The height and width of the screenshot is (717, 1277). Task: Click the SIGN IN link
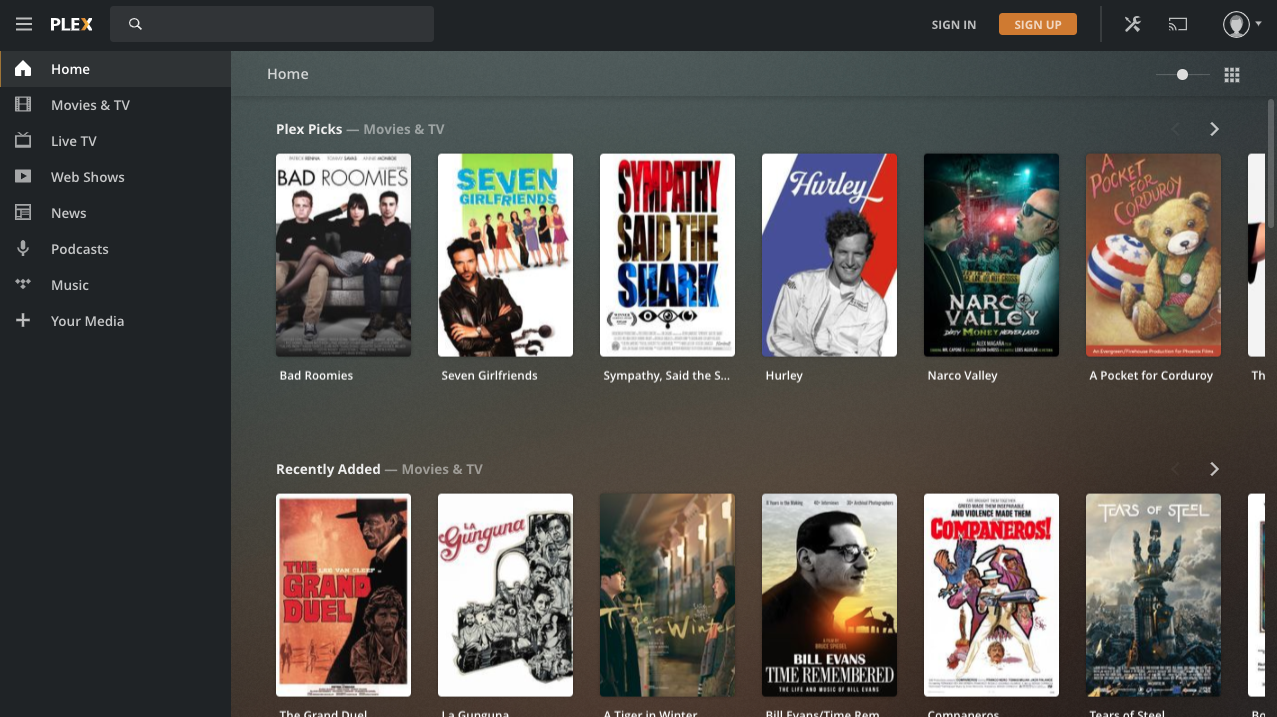tap(953, 25)
